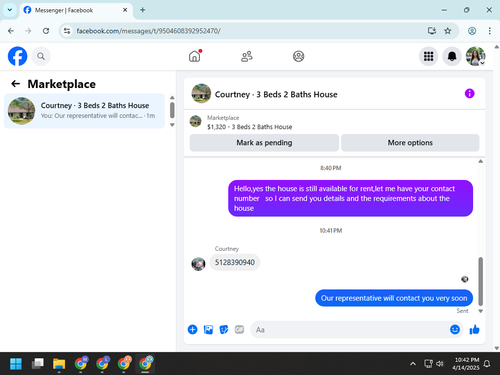Open Chrome profile icon
500x375 pixels.
472,31
